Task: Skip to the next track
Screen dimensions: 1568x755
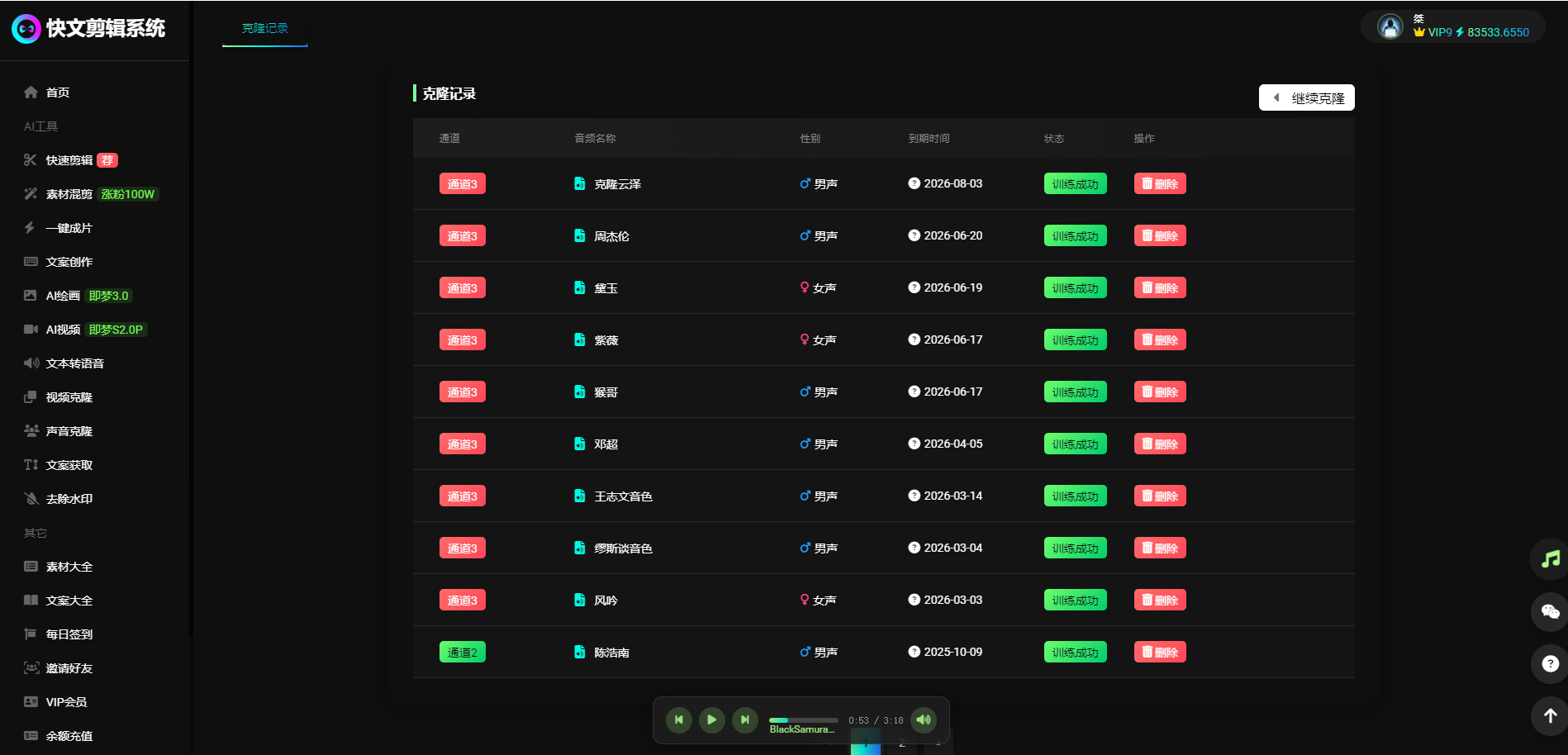Action: click(x=744, y=719)
